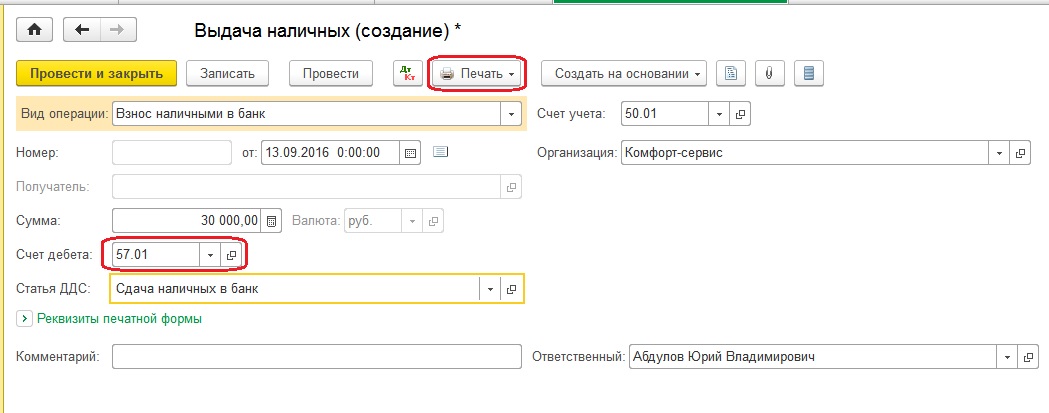Click the Провести button
The height and width of the screenshot is (413, 1049).
tap(331, 74)
